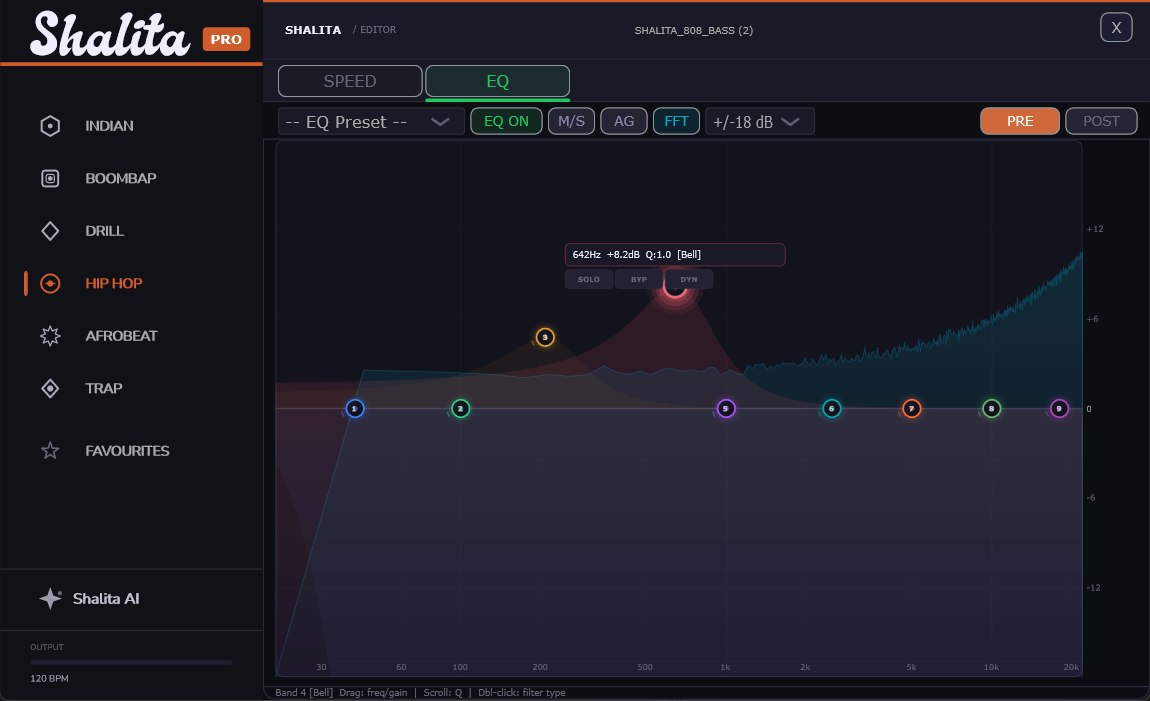
Task: Select EQ band 6 node
Action: [832, 408]
